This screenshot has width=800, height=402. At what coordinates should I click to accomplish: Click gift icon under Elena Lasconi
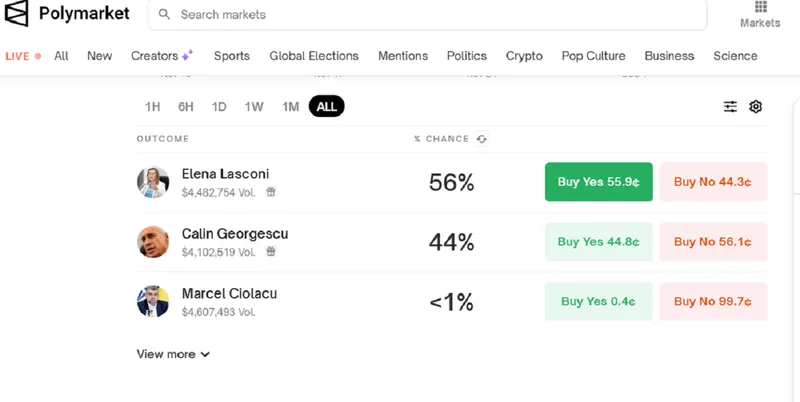click(x=271, y=192)
